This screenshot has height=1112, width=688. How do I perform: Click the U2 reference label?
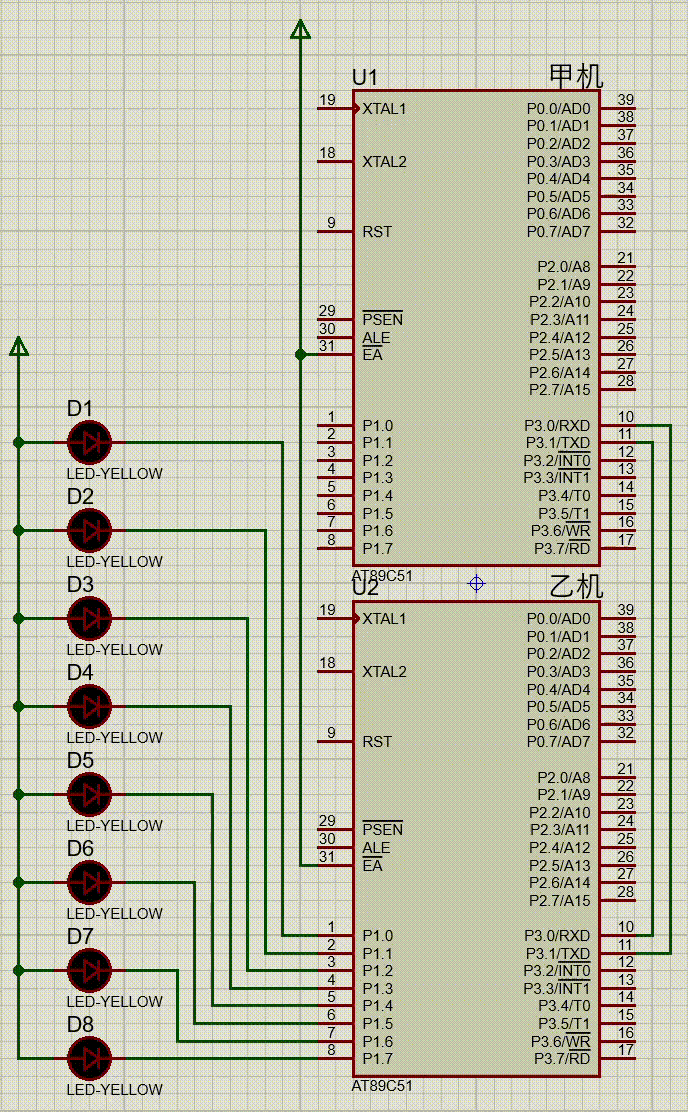point(365,588)
